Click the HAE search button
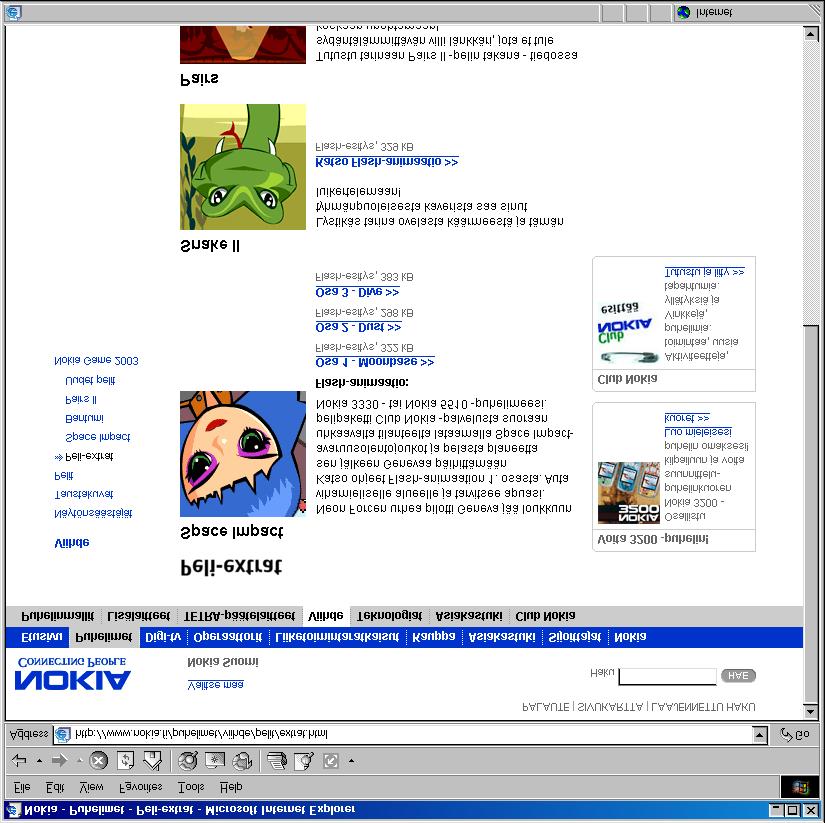 coord(738,675)
